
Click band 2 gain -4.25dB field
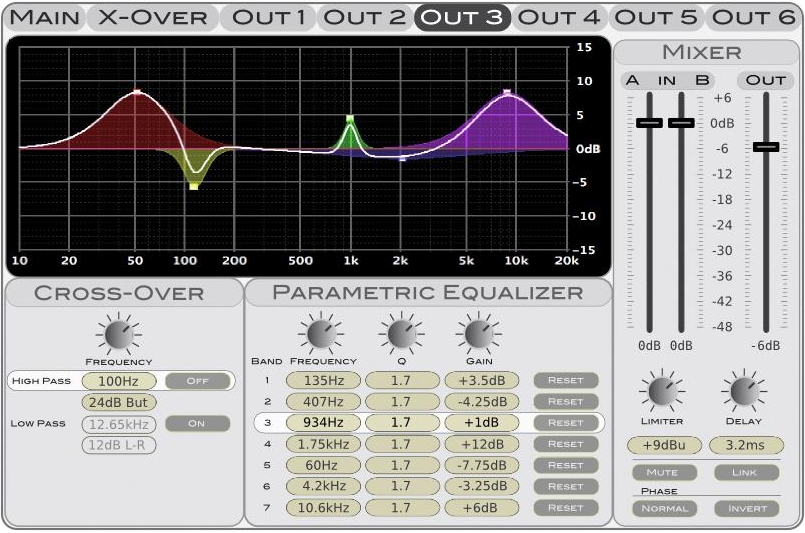482,402
